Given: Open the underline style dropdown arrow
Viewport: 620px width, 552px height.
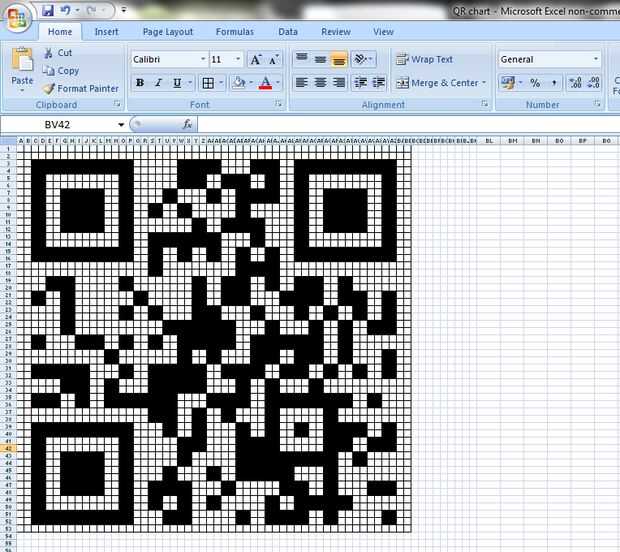Looking at the screenshot, I should pos(190,83).
